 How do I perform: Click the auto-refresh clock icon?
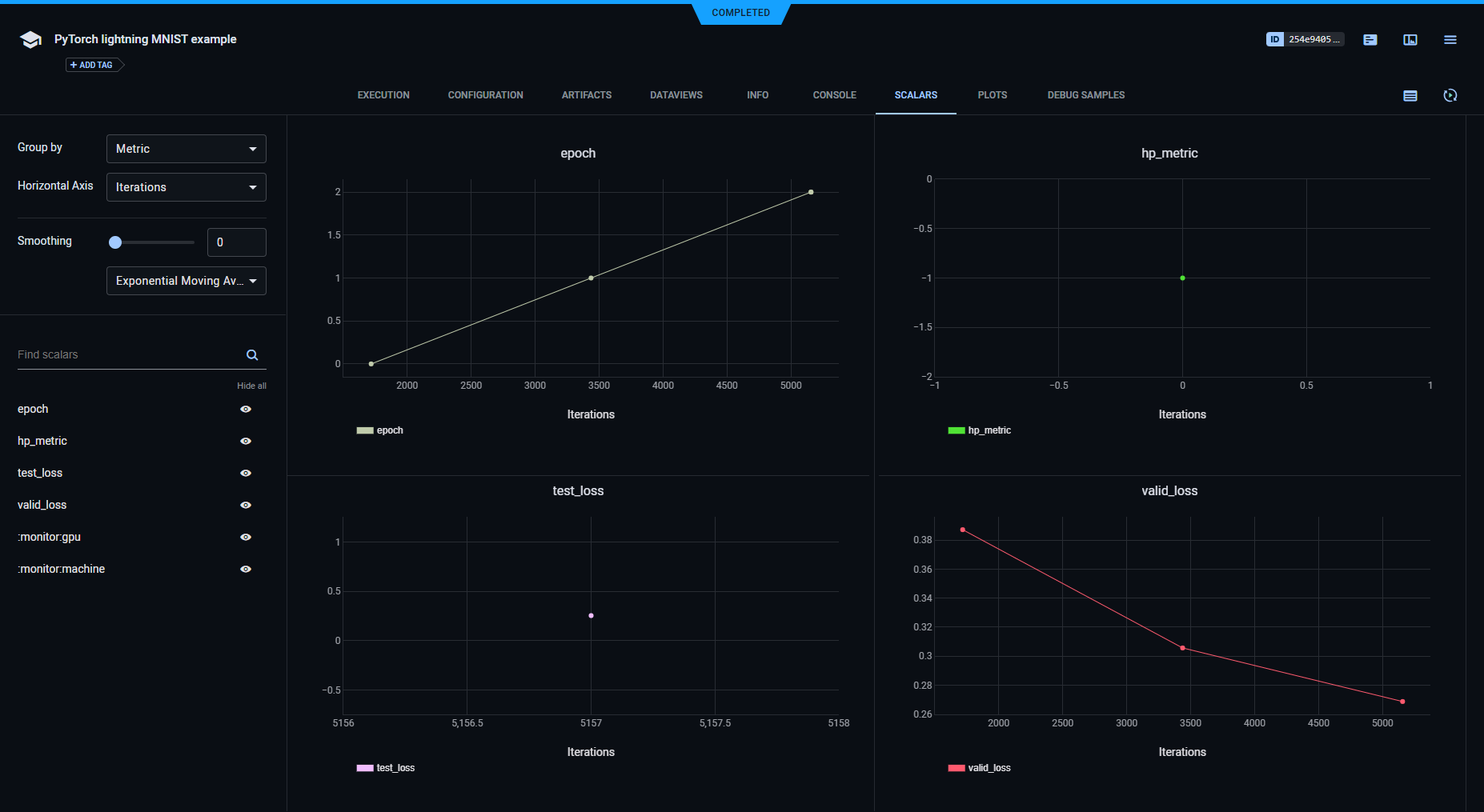1450,96
